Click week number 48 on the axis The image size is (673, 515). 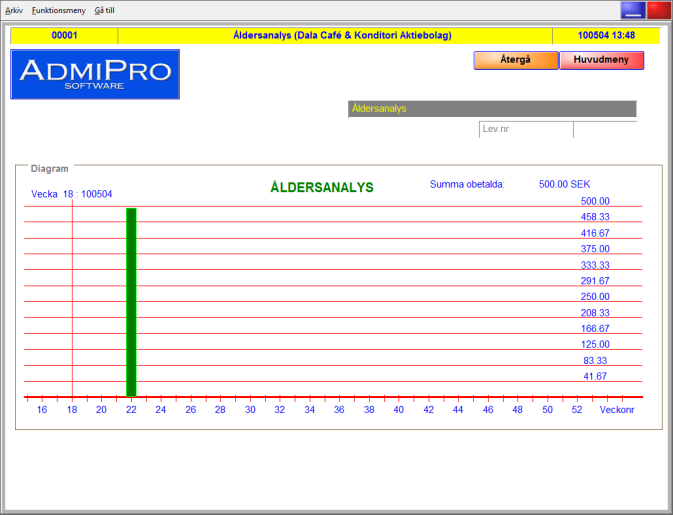click(x=518, y=410)
